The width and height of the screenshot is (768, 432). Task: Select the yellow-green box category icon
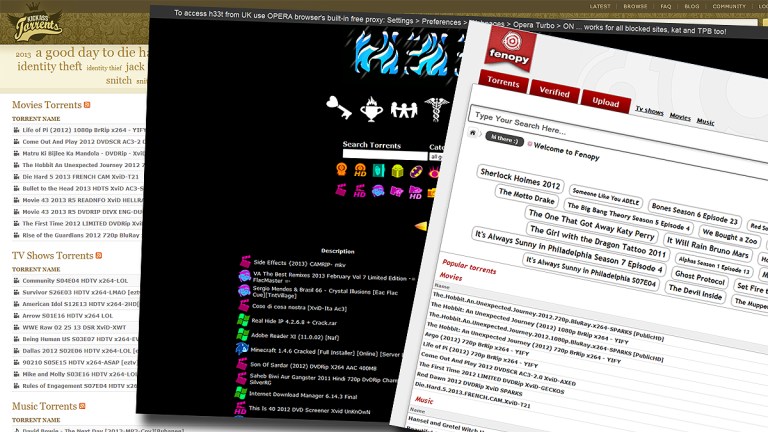[x=397, y=171]
